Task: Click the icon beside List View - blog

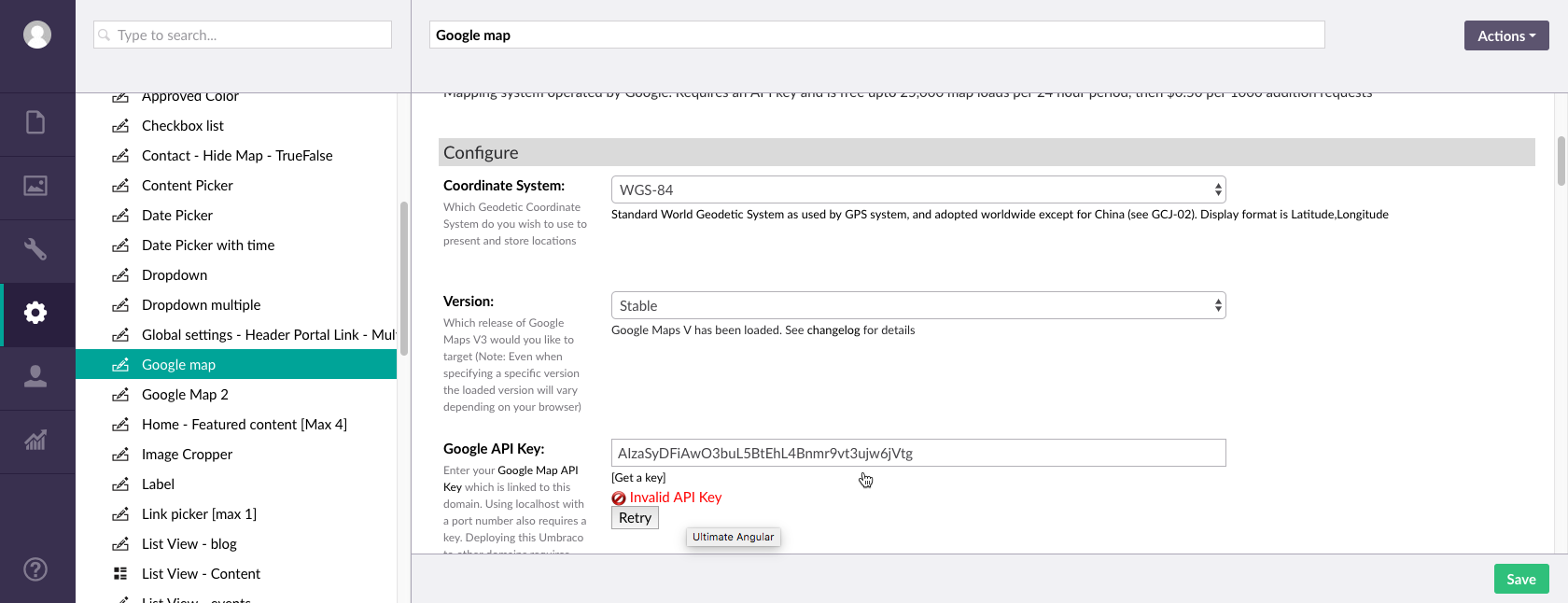Action: click(120, 544)
